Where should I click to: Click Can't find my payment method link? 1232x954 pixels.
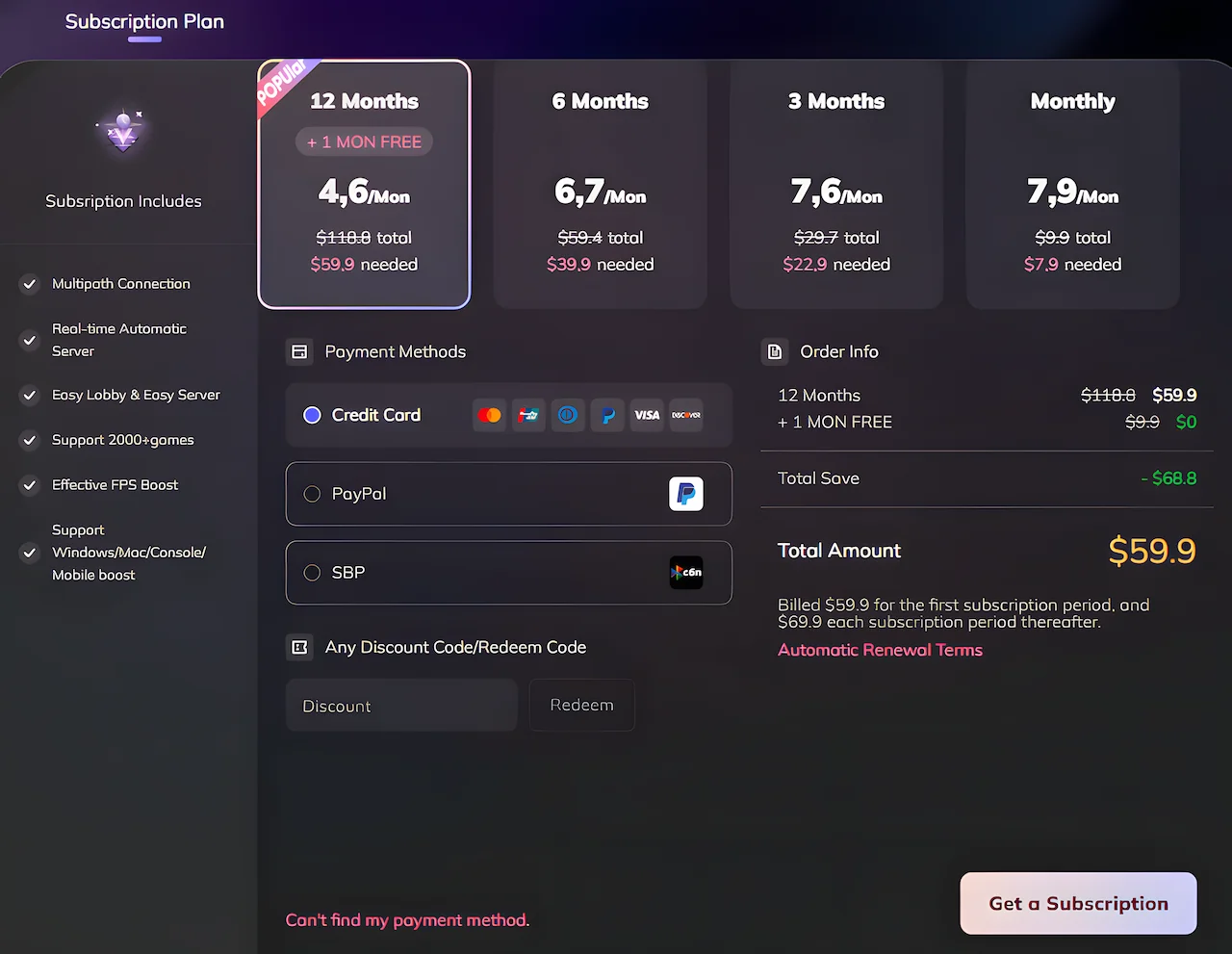click(407, 920)
